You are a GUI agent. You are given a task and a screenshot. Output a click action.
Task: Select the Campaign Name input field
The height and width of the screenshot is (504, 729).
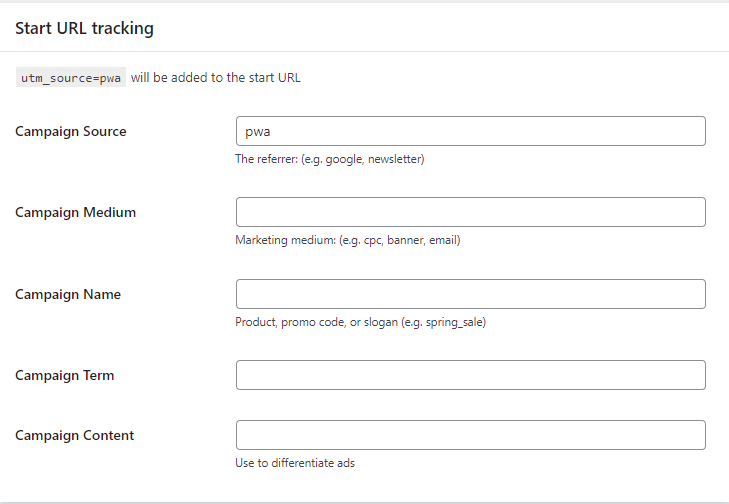(x=471, y=294)
